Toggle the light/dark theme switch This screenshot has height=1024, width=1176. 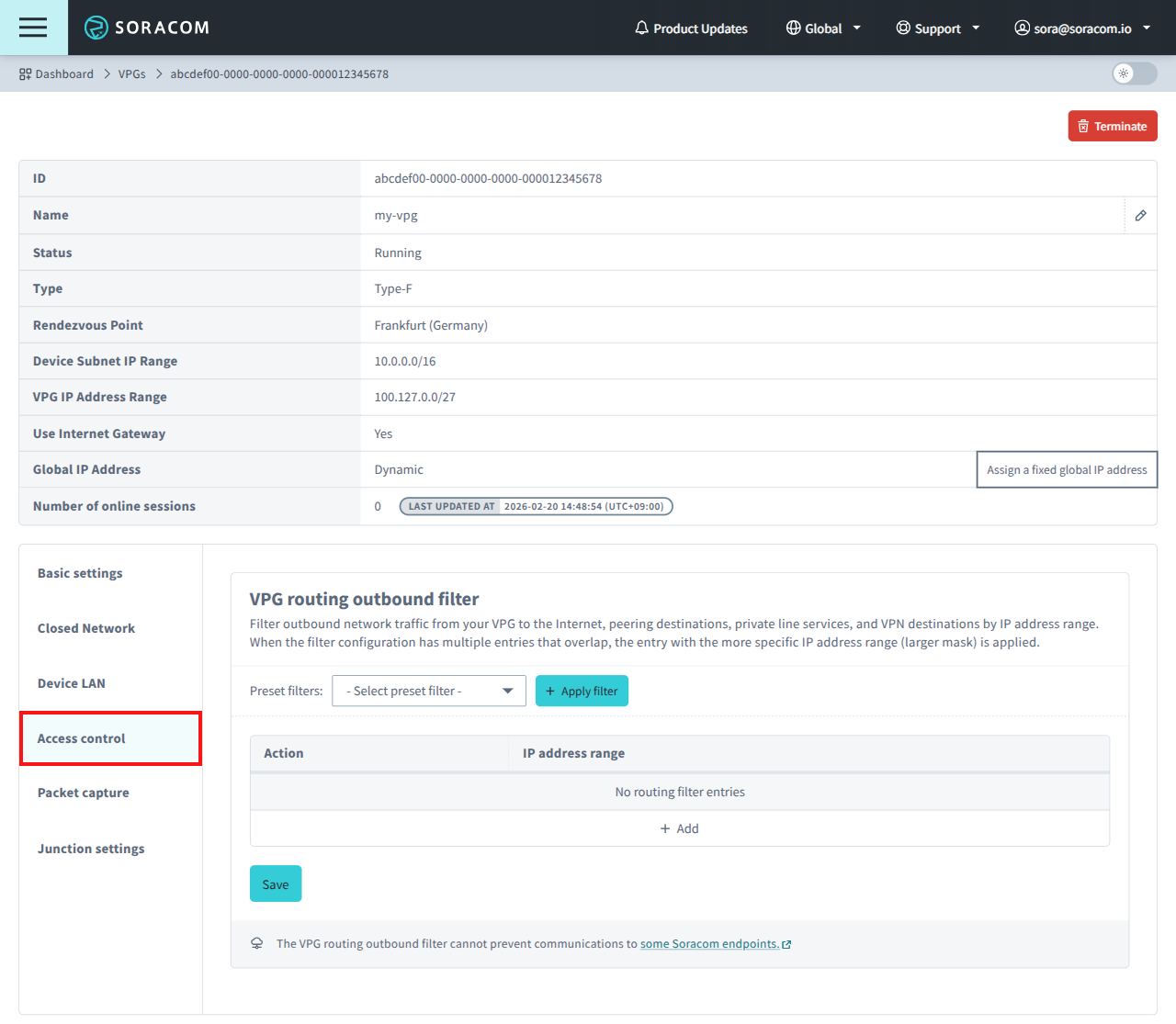(1134, 73)
